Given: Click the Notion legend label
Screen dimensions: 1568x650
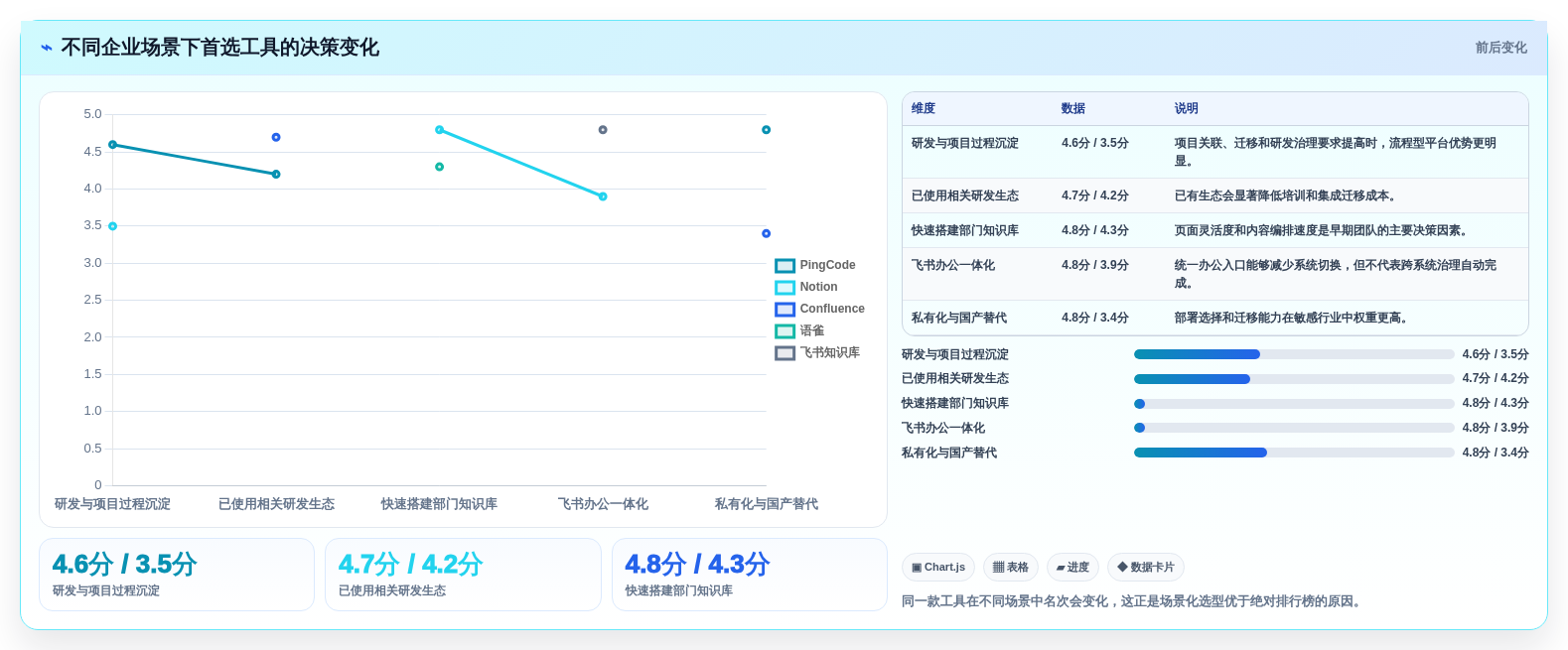Looking at the screenshot, I should [x=818, y=287].
